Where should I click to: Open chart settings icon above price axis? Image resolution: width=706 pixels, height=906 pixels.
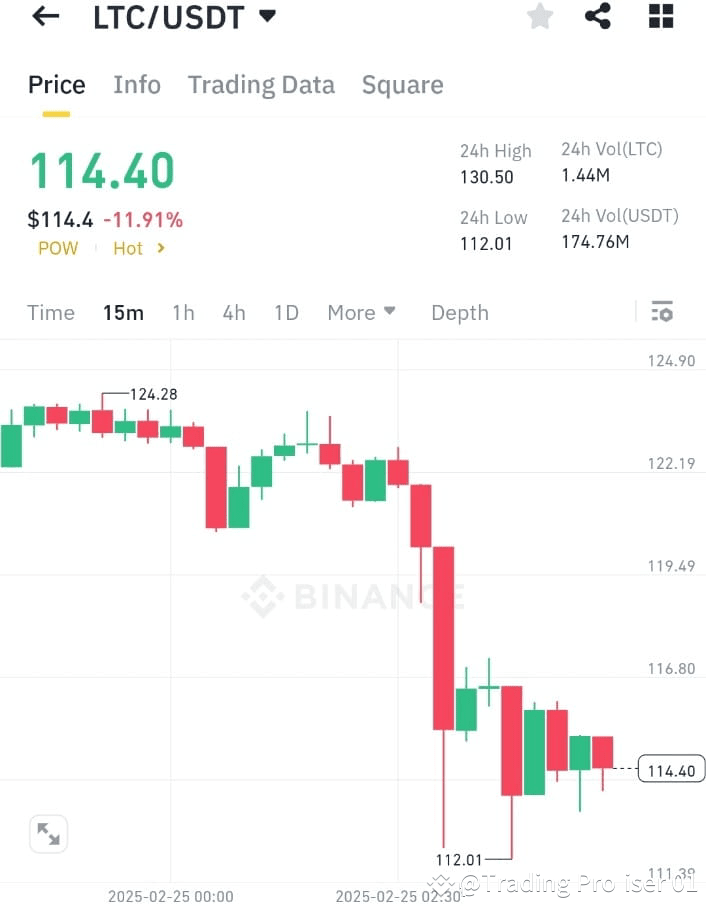662,312
